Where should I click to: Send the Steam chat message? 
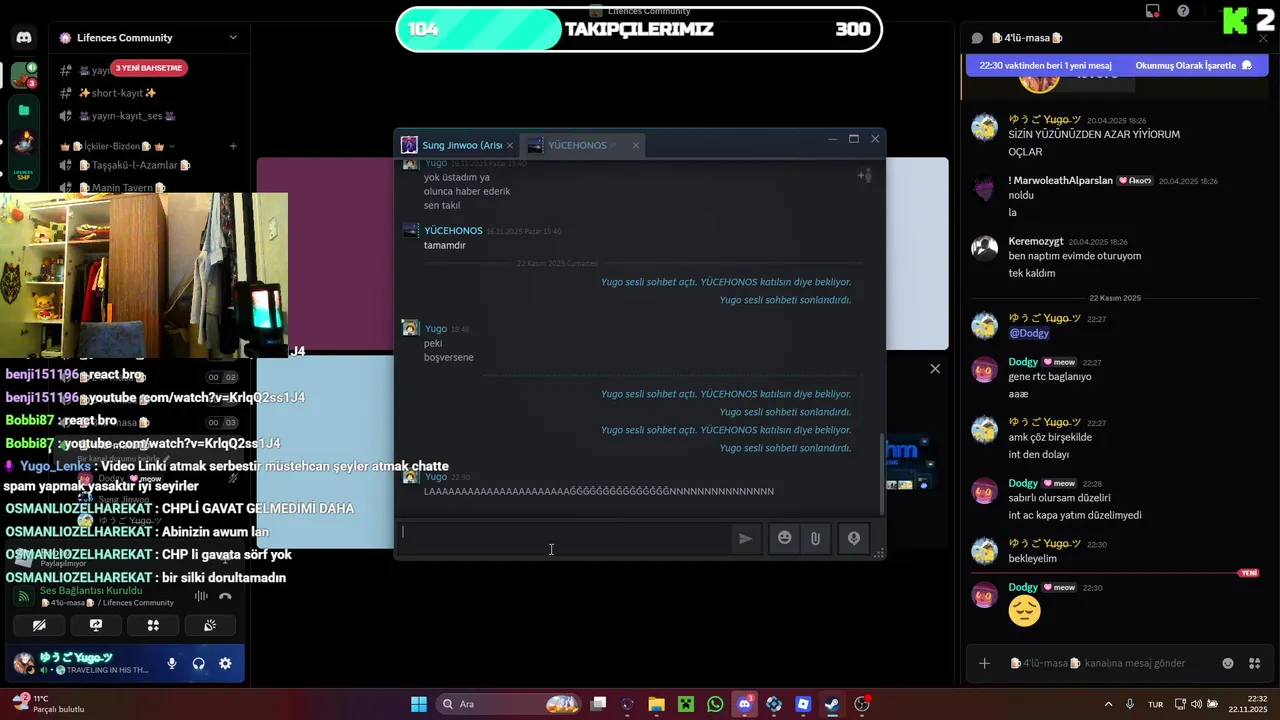coord(746,538)
